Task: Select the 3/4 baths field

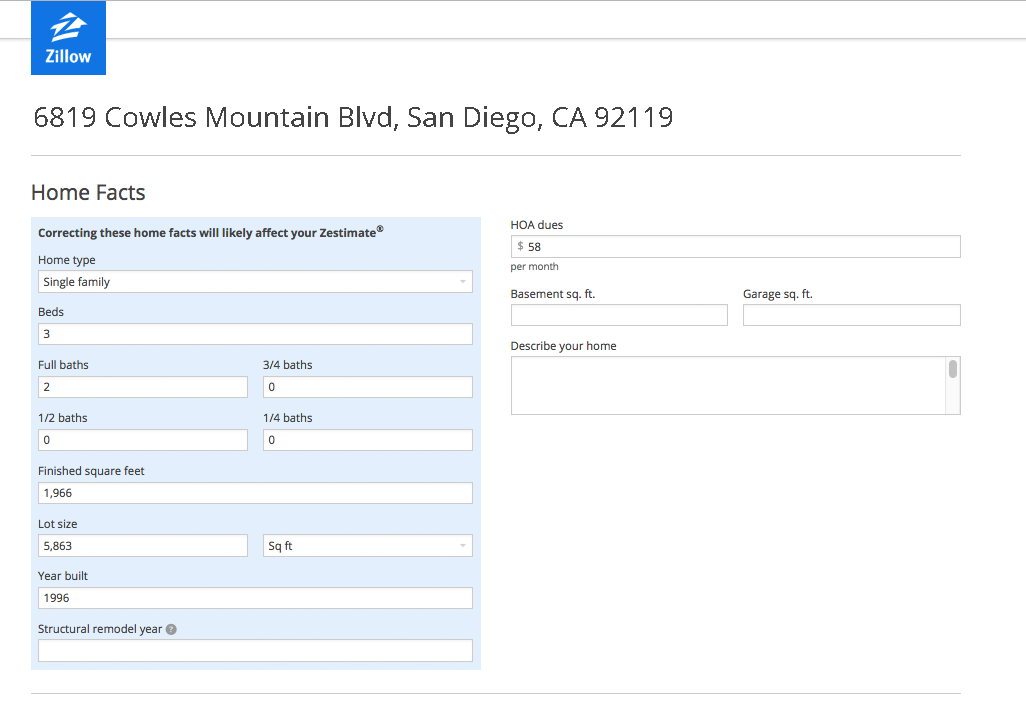Action: [x=367, y=387]
